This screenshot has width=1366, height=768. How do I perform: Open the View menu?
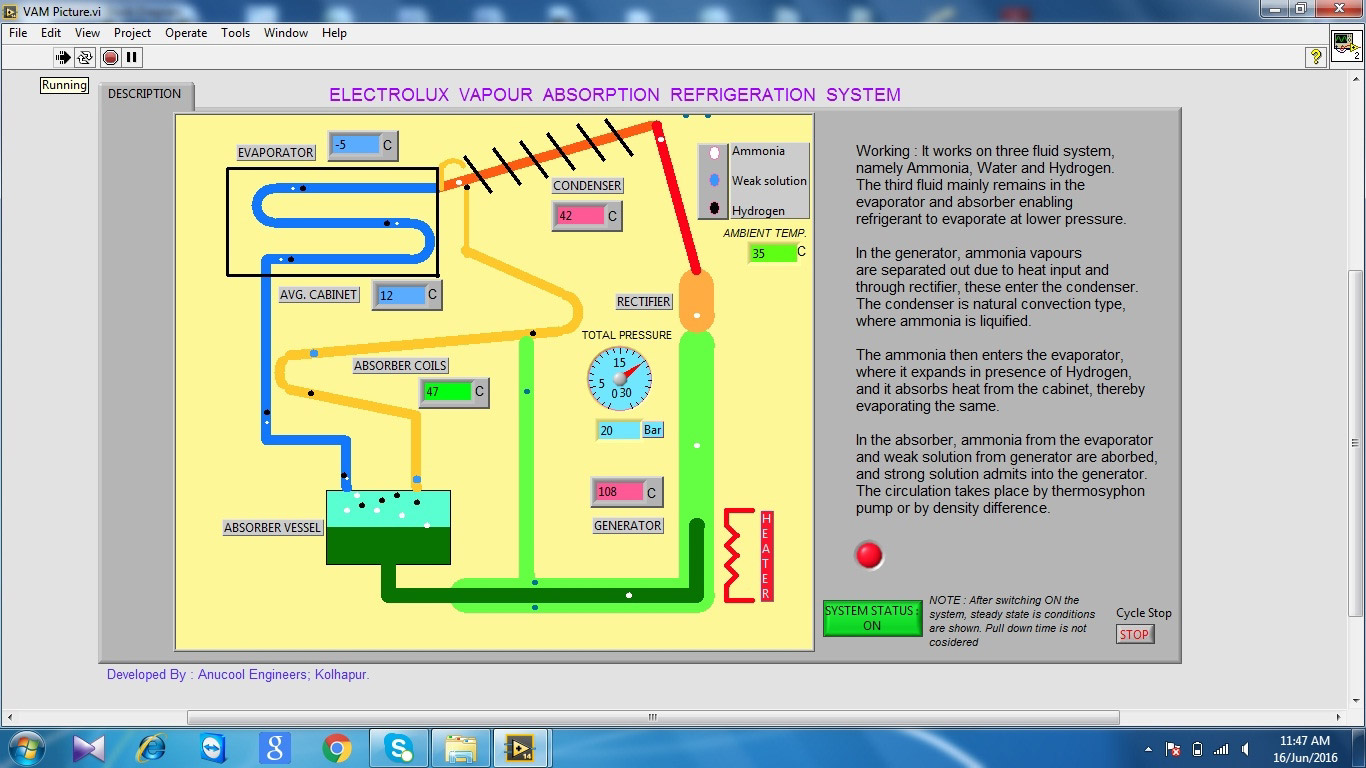coord(87,33)
